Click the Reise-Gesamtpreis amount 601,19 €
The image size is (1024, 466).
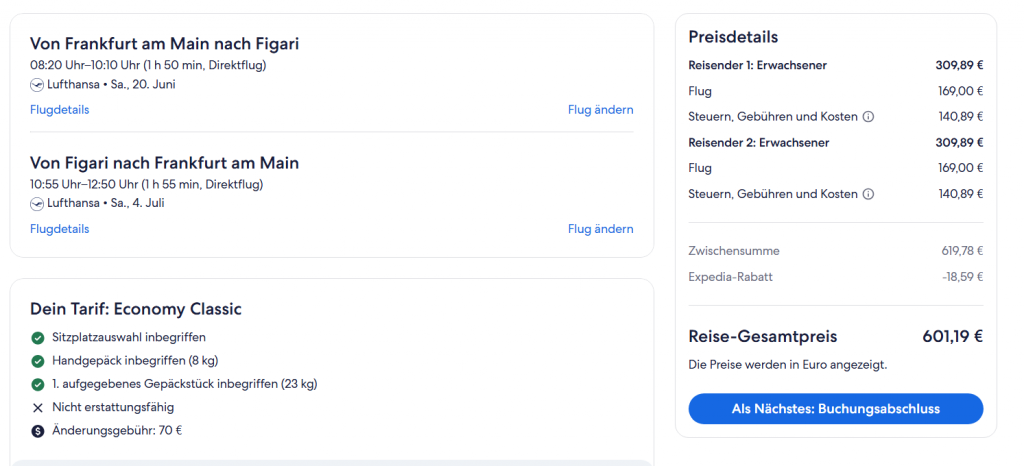[952, 337]
